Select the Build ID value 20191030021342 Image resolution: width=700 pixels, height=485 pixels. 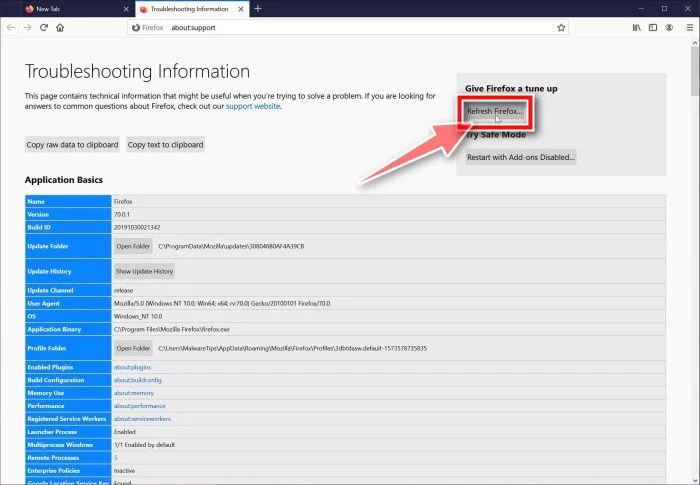[137, 227]
